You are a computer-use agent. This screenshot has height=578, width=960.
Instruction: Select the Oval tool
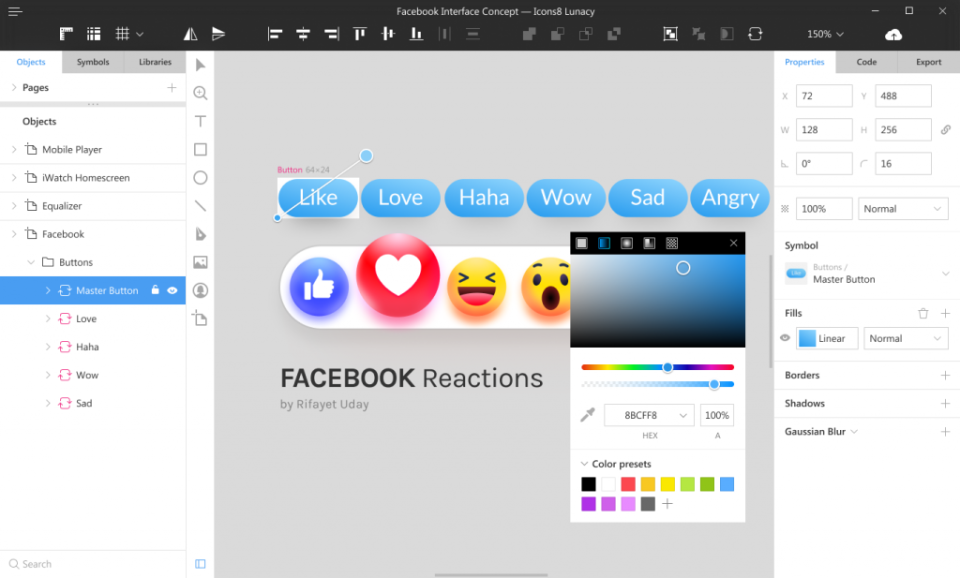click(200, 178)
